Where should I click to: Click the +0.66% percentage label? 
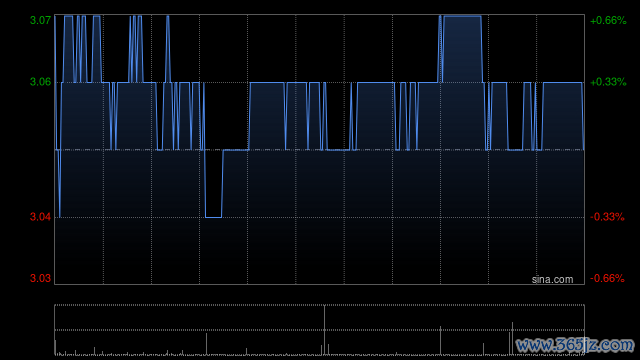click(608, 20)
